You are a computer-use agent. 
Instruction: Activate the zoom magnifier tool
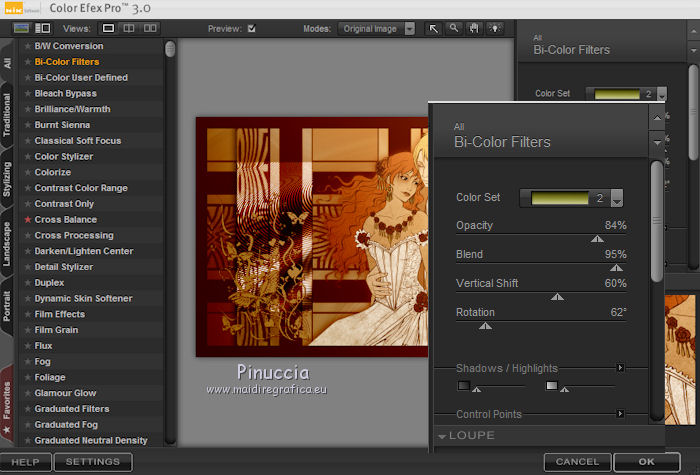point(454,28)
